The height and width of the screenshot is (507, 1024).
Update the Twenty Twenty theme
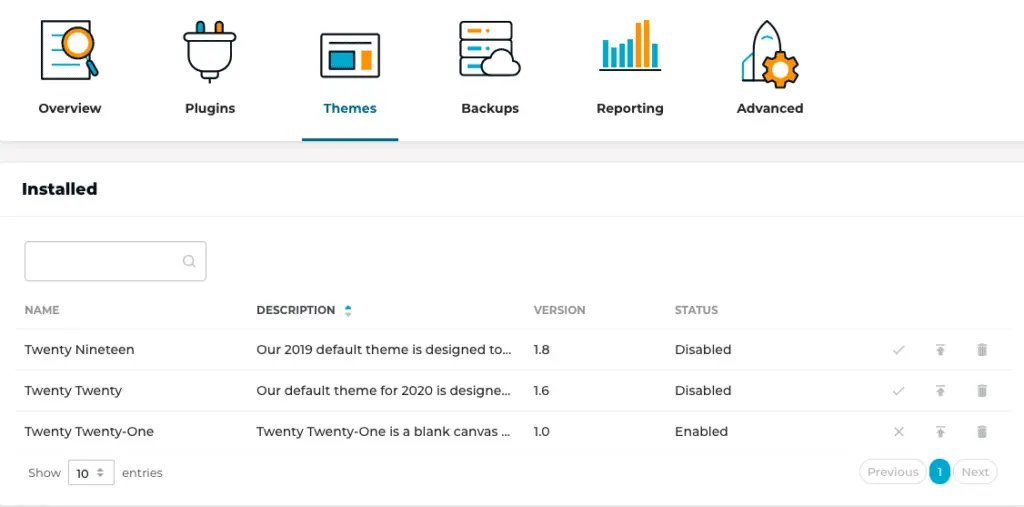[x=940, y=391]
